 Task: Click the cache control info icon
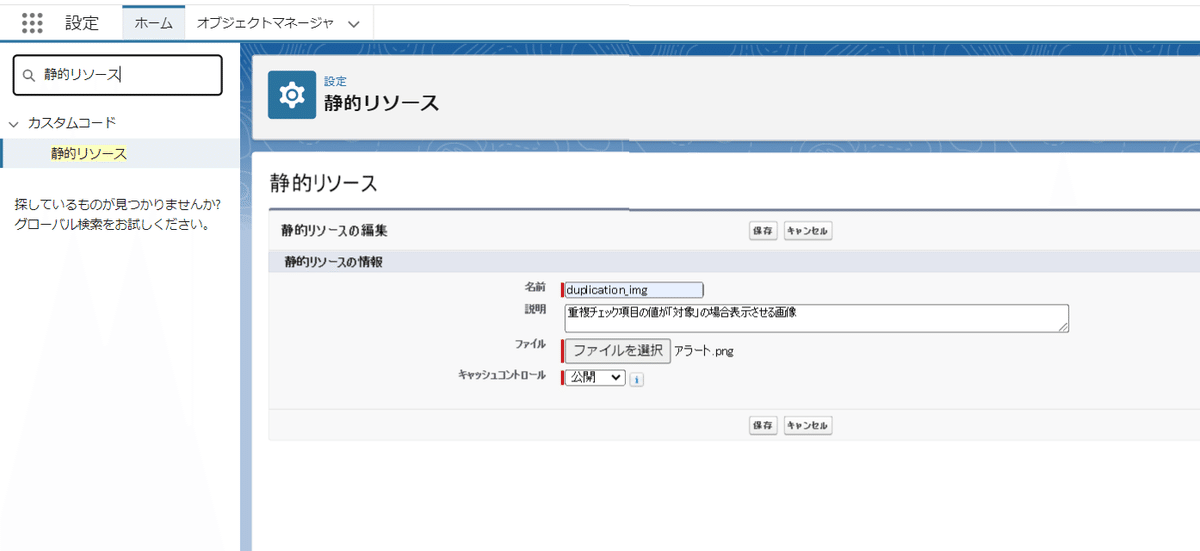pos(637,379)
